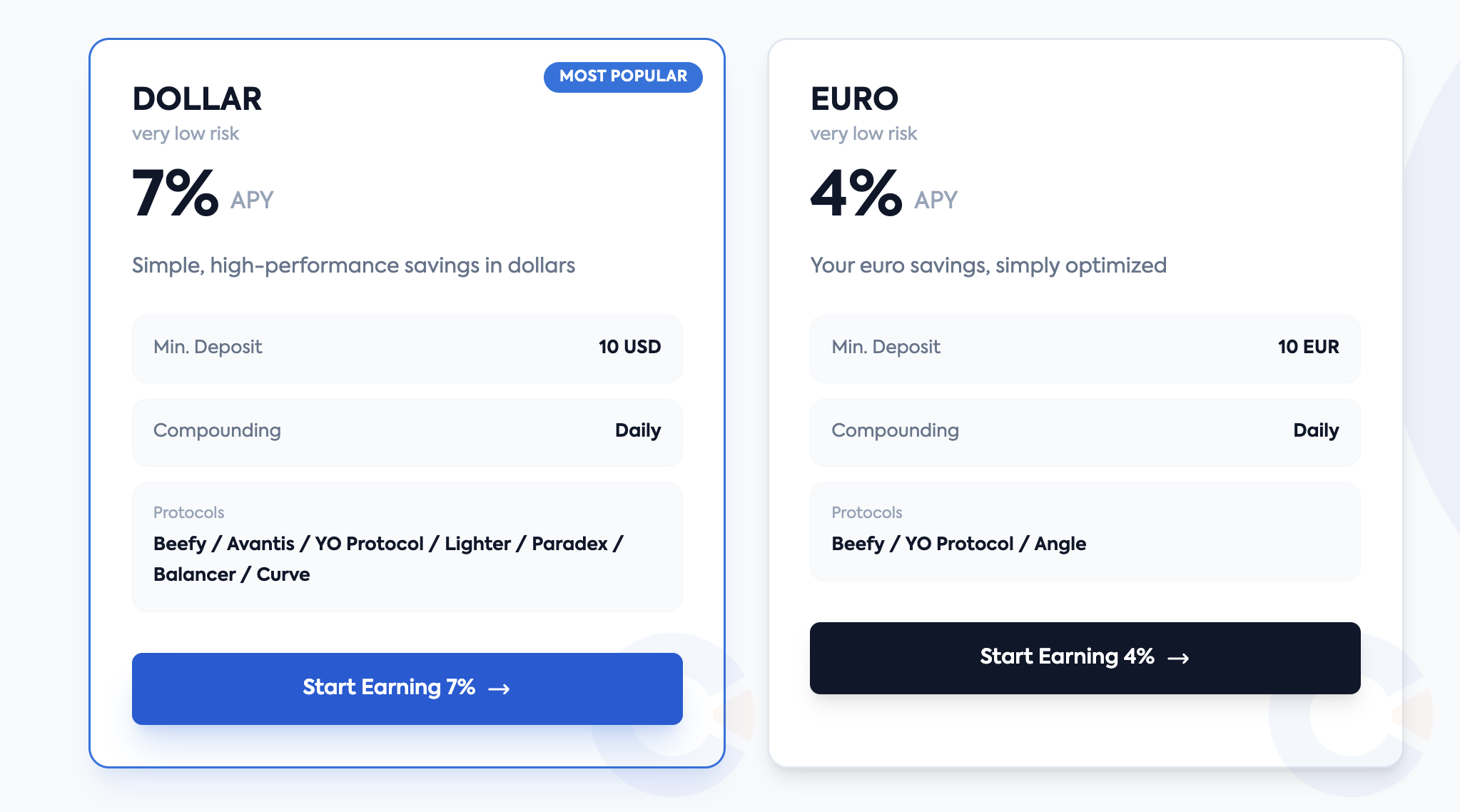Click the Dollar protocols list starting with Beefy / Avantis
The image size is (1460, 812).
[388, 559]
